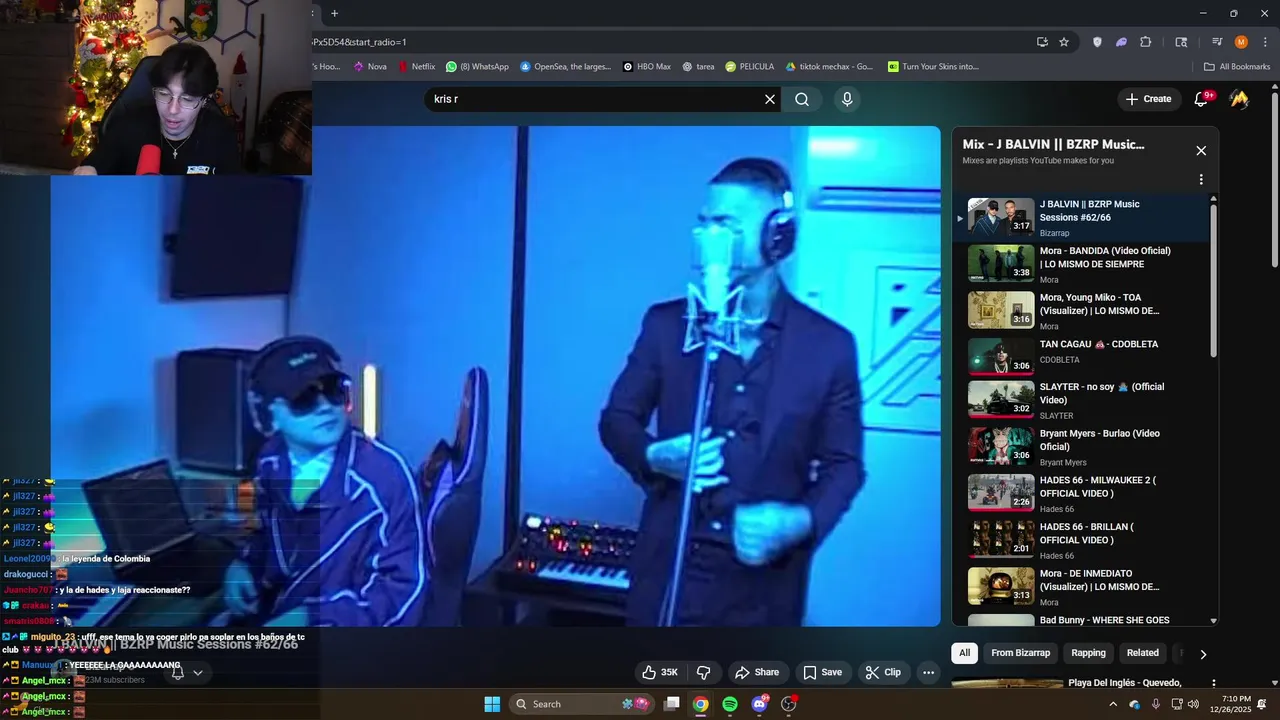This screenshot has height=720, width=1280.
Task: Bookmark this page with the star
Action: [1064, 42]
